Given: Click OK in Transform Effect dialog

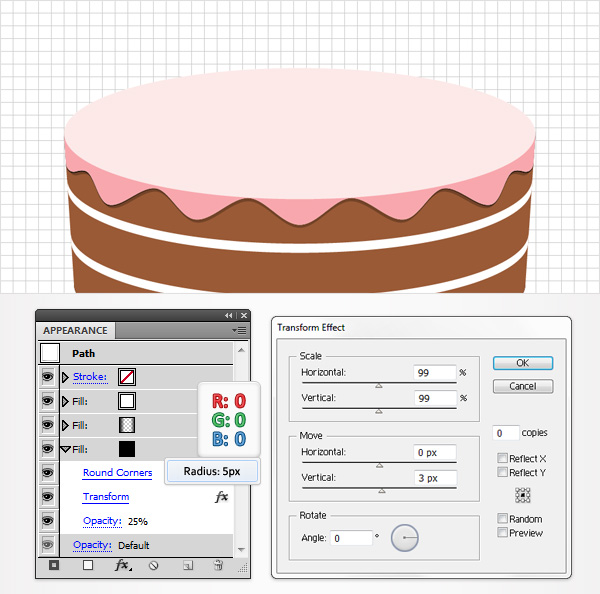Looking at the screenshot, I should [523, 363].
